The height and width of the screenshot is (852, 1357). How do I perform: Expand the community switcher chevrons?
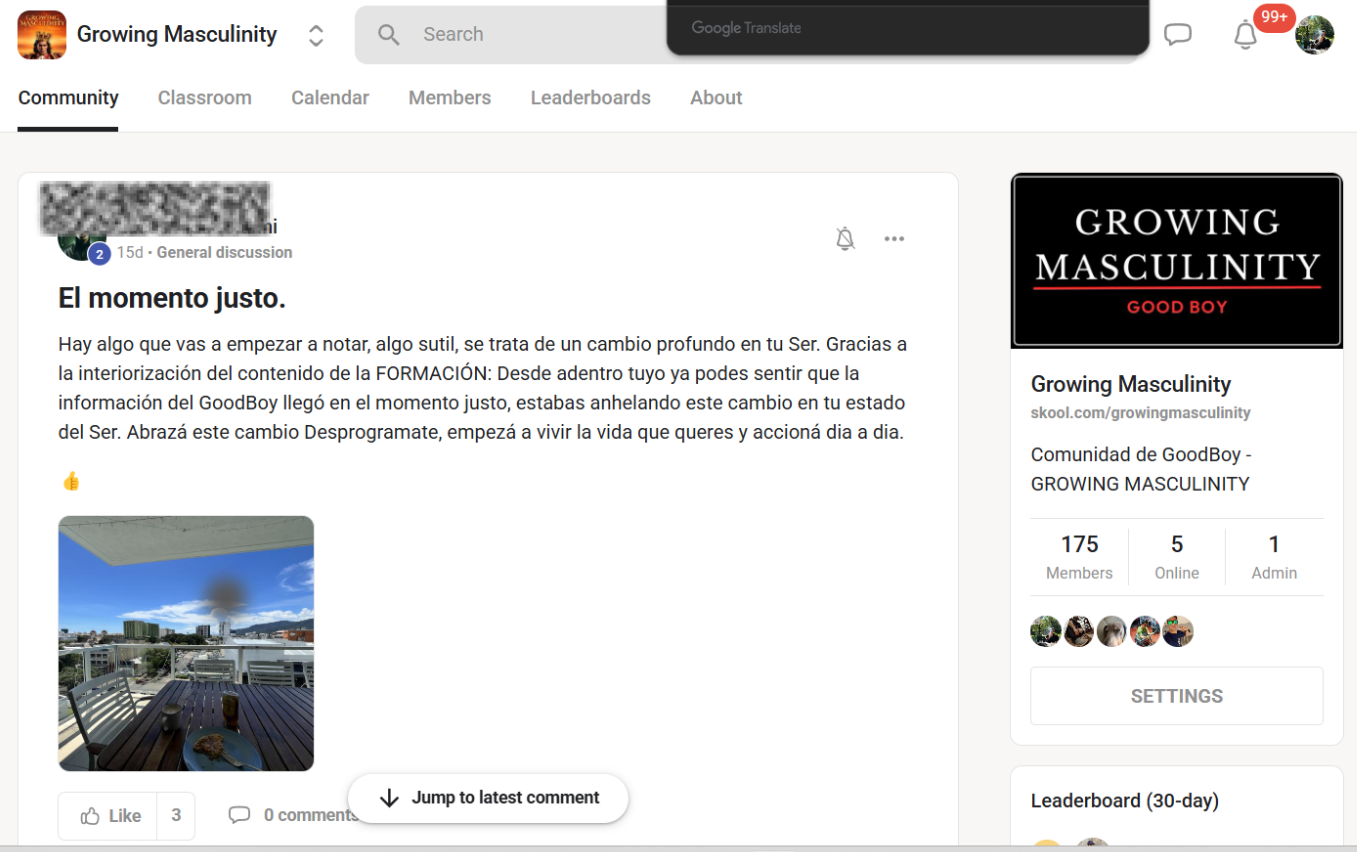(x=316, y=35)
